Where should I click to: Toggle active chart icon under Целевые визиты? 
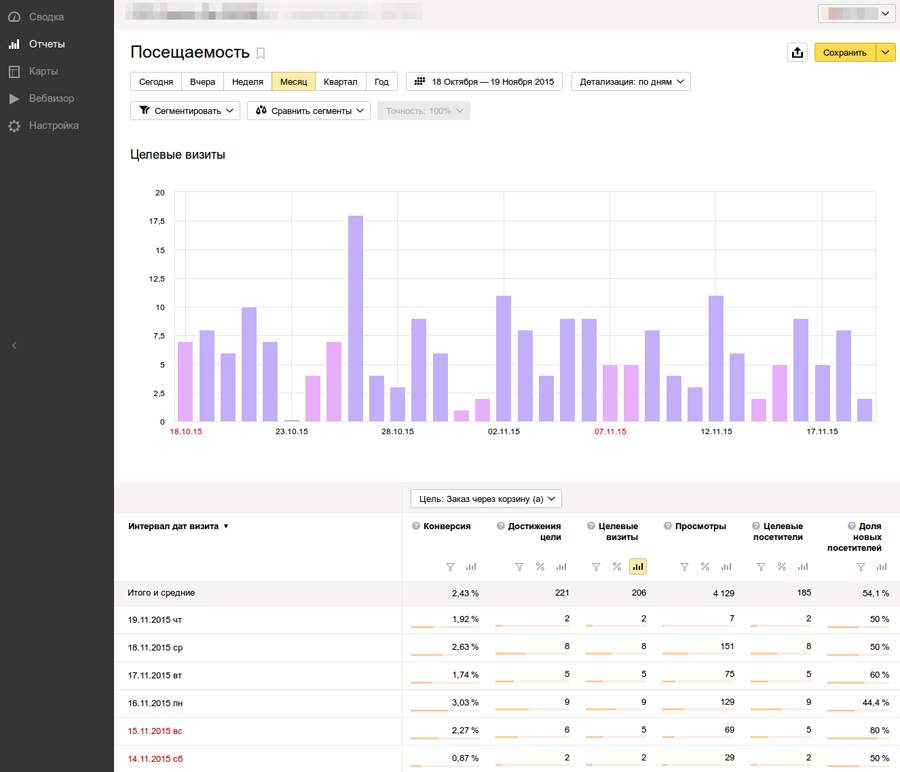[638, 567]
